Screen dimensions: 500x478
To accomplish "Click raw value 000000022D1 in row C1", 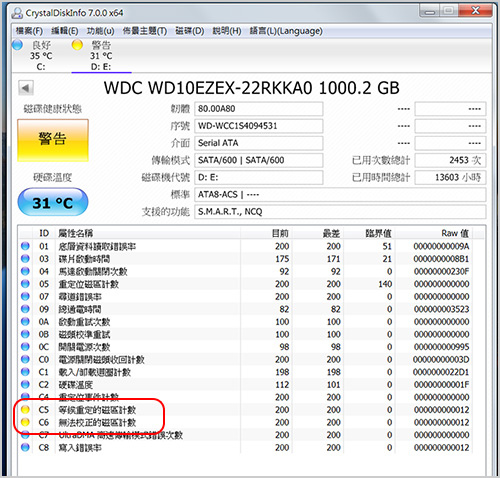I will tap(441, 372).
